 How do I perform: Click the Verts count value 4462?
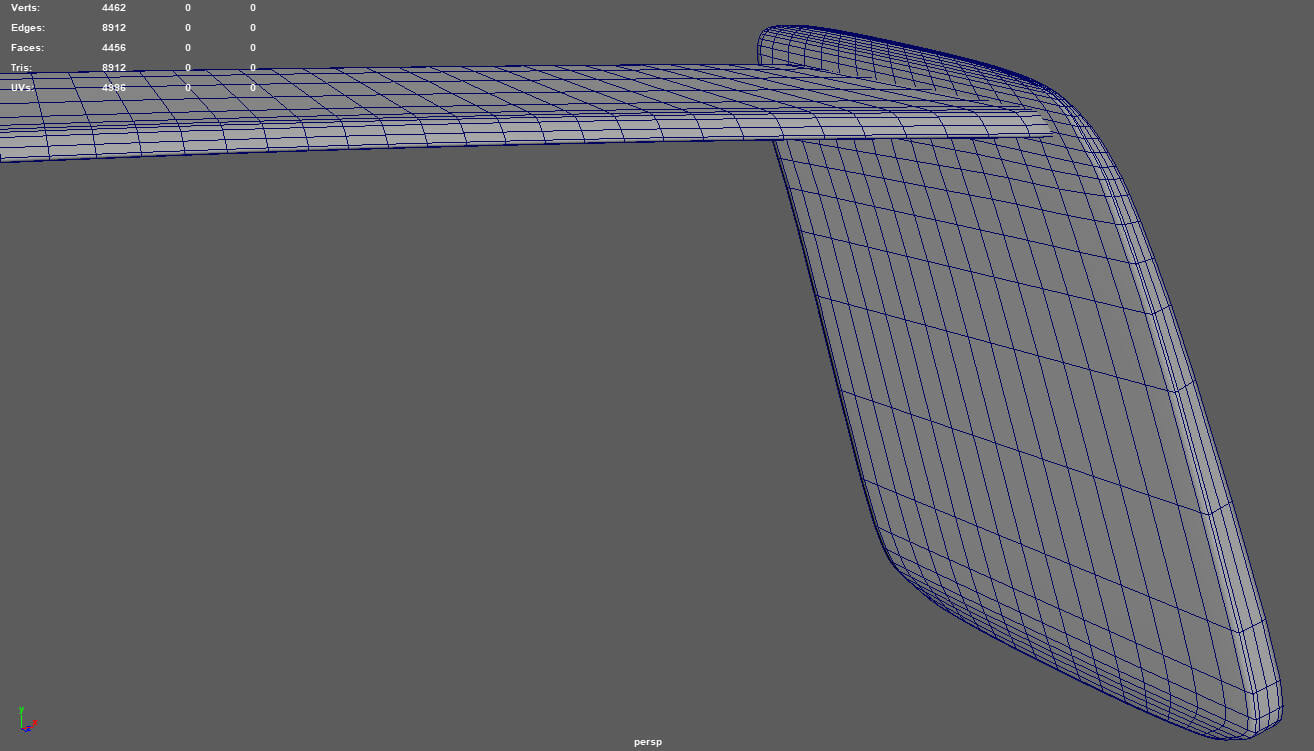(114, 8)
